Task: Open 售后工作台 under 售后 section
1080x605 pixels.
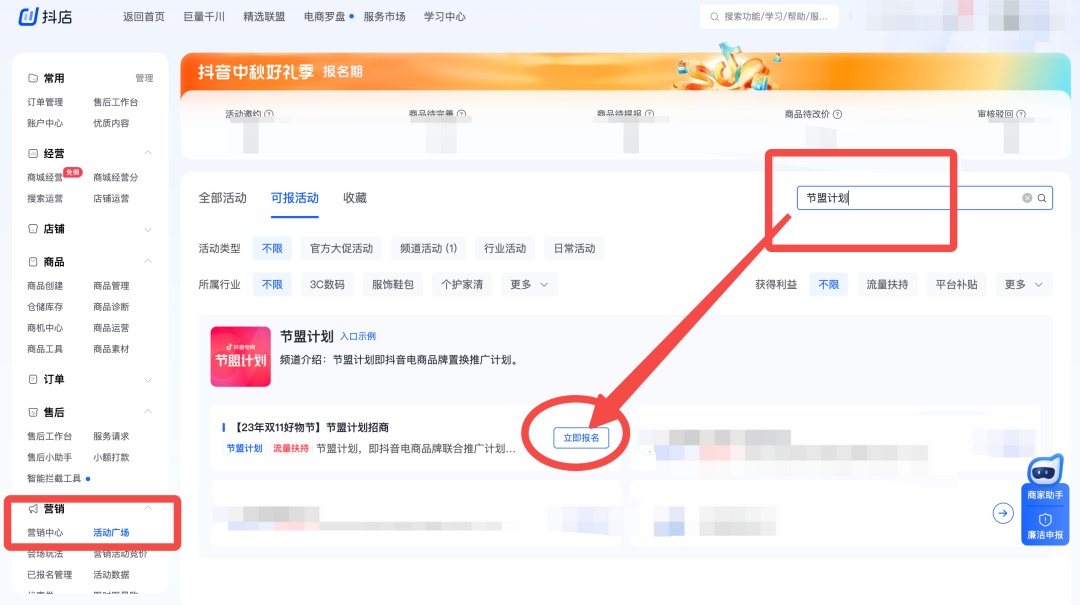Action: click(x=50, y=436)
